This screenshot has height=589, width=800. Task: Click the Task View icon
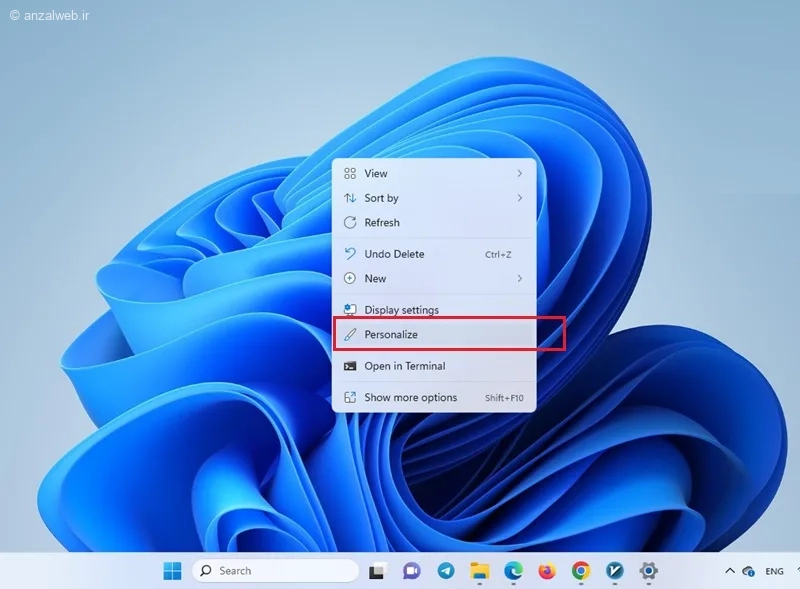coord(378,571)
